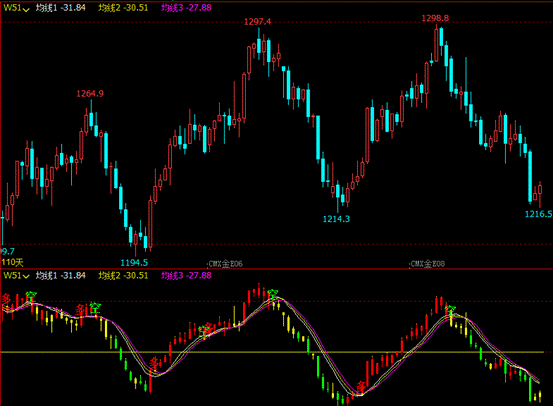Click the CMX金E06 contract marker
The width and height of the screenshot is (553, 406).
click(x=225, y=264)
